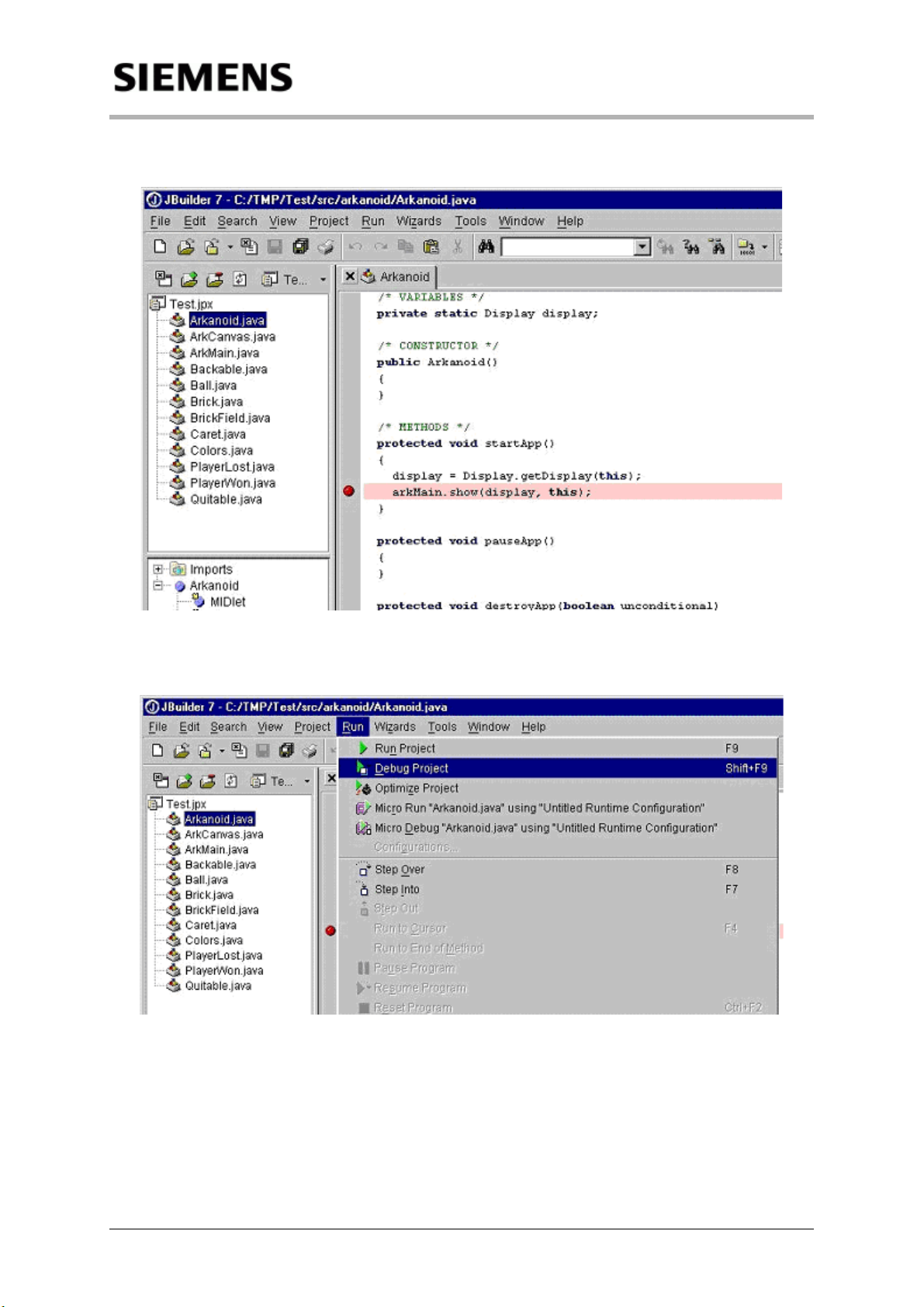Open project selector dropdown arrow in upper project pane
The height and width of the screenshot is (1307, 924).
tap(324, 279)
